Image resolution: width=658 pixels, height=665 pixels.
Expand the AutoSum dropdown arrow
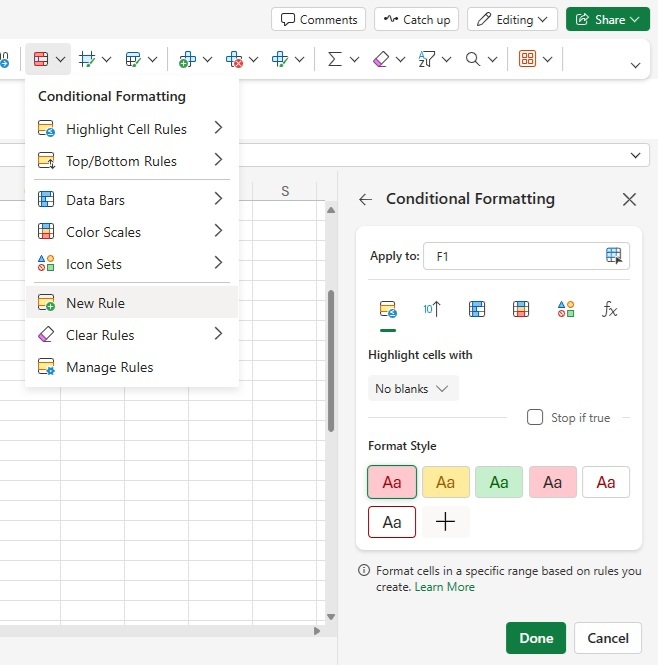click(x=354, y=59)
